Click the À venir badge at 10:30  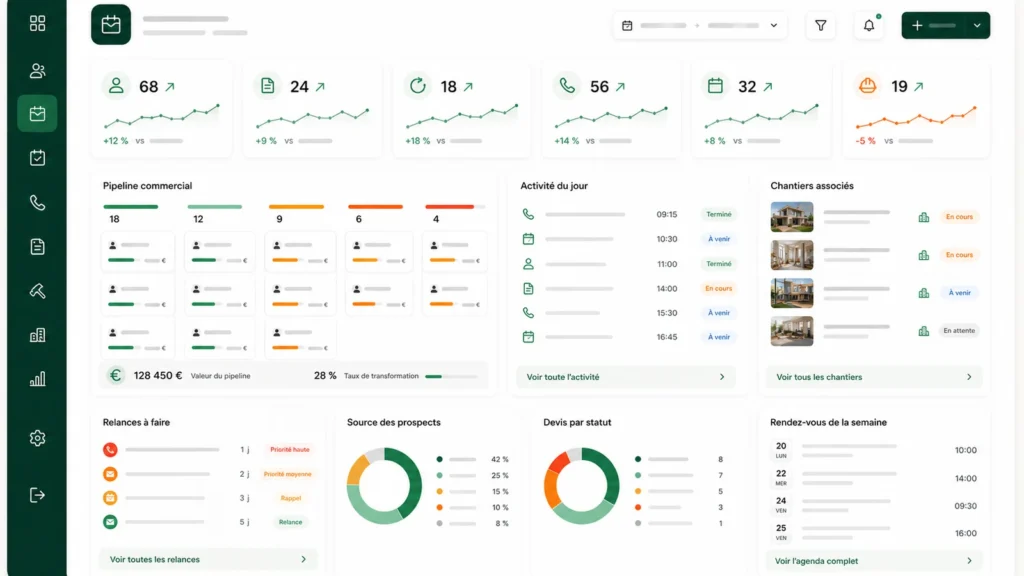pos(718,239)
